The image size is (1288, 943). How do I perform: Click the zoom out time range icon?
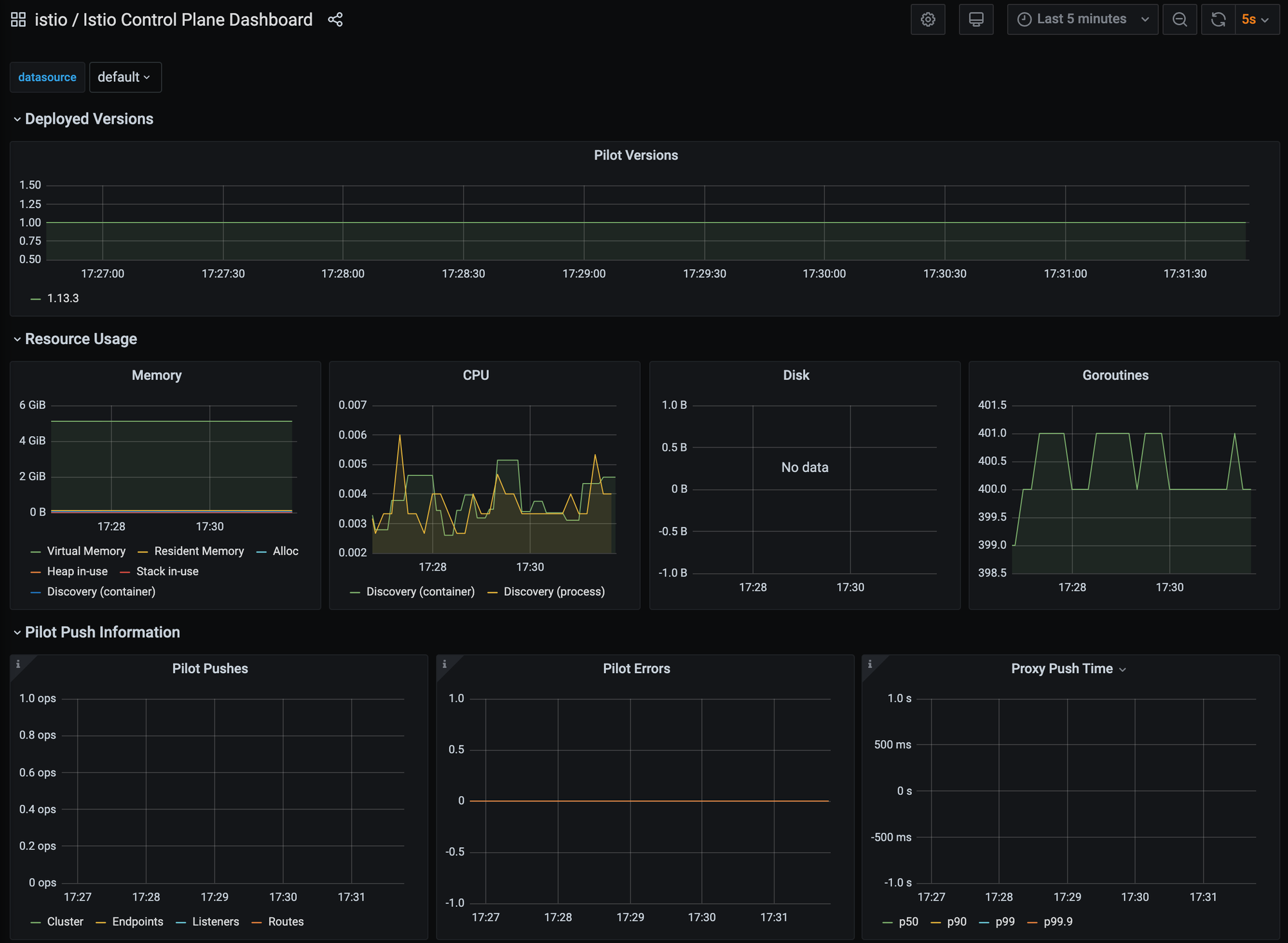pos(1179,19)
